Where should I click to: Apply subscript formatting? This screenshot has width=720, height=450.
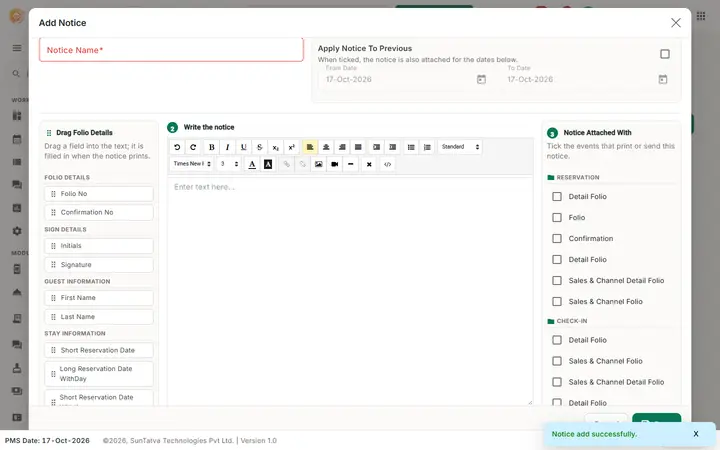tap(276, 147)
